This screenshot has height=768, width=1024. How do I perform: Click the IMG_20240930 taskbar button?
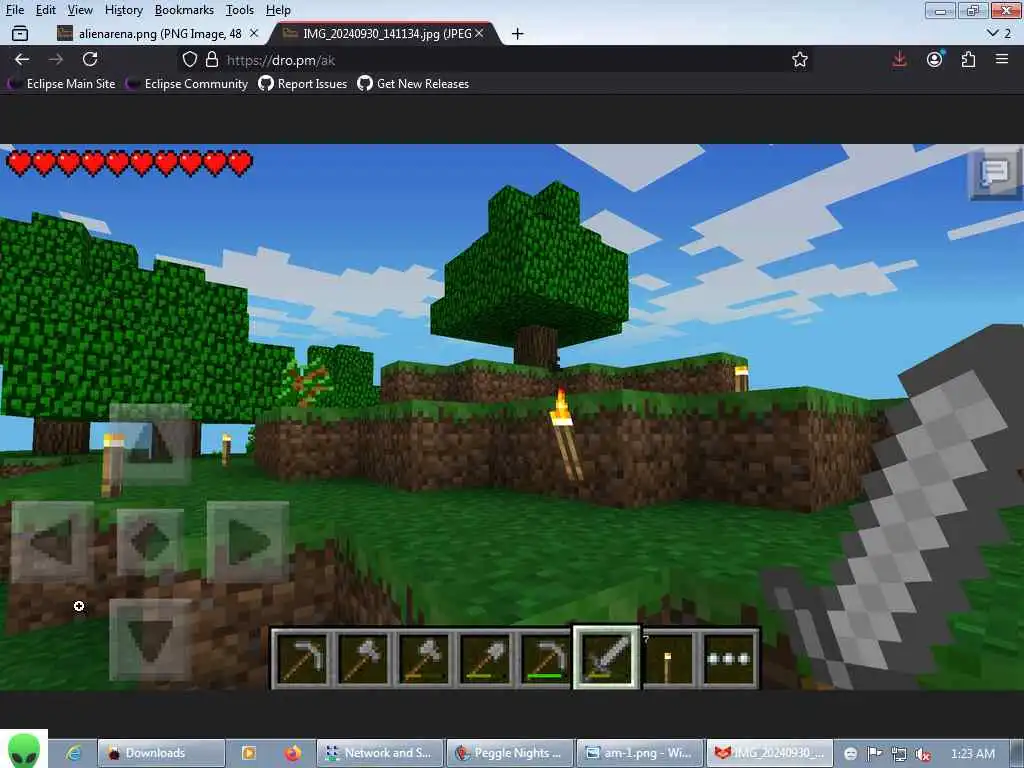pyautogui.click(x=769, y=753)
